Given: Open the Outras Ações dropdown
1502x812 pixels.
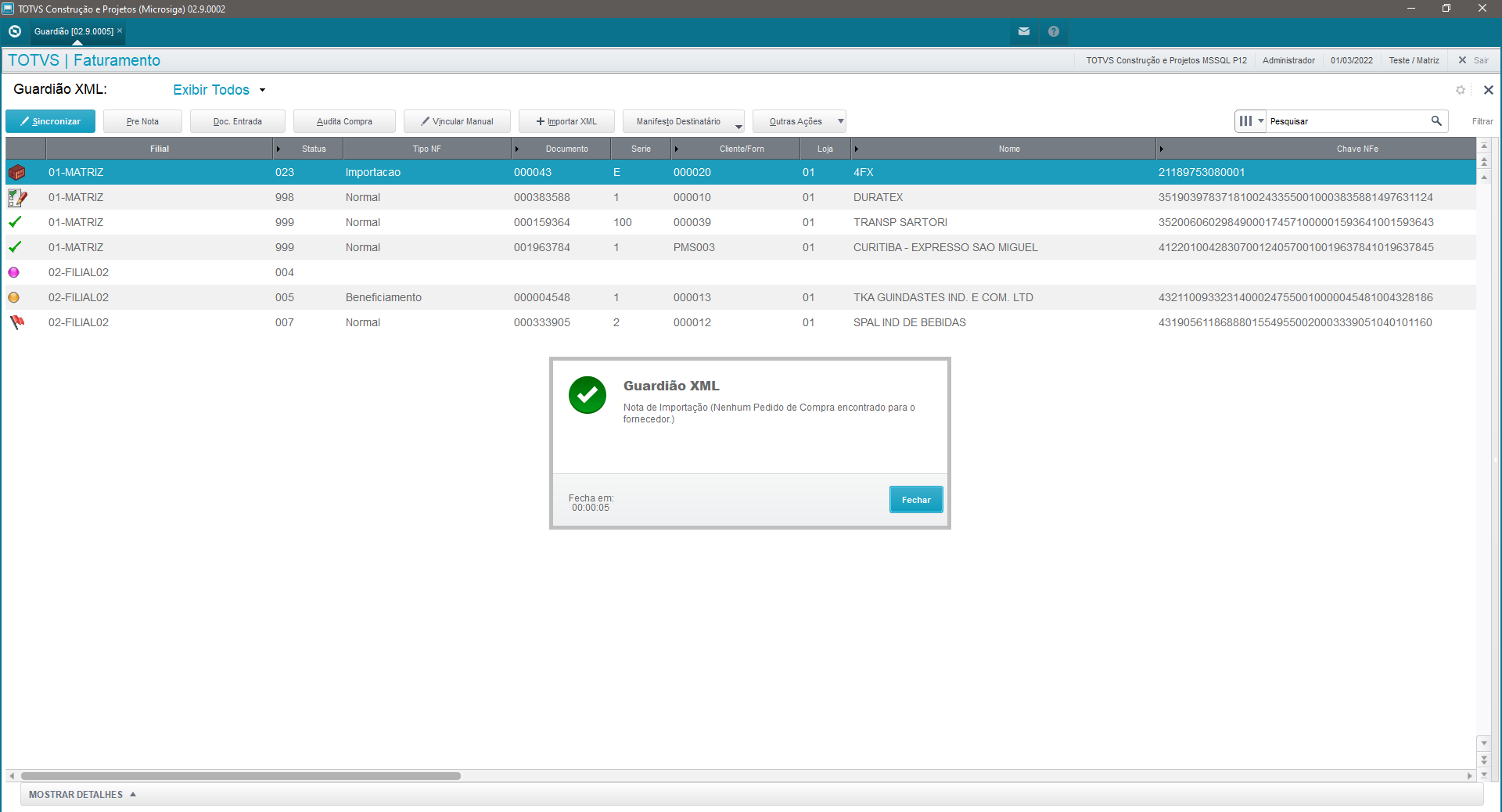Looking at the screenshot, I should click(x=800, y=121).
